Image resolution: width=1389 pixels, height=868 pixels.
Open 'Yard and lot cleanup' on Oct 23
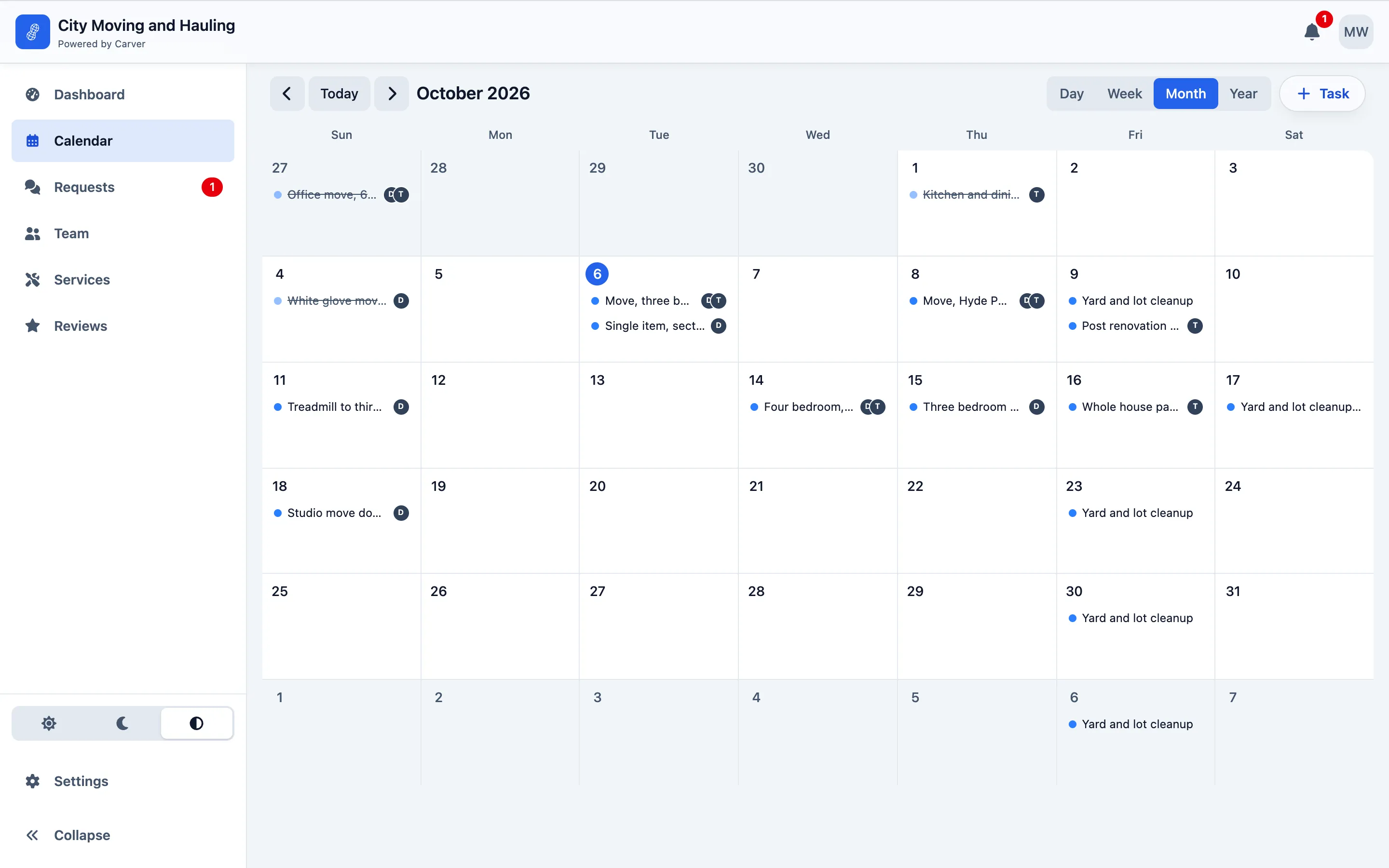1135,513
